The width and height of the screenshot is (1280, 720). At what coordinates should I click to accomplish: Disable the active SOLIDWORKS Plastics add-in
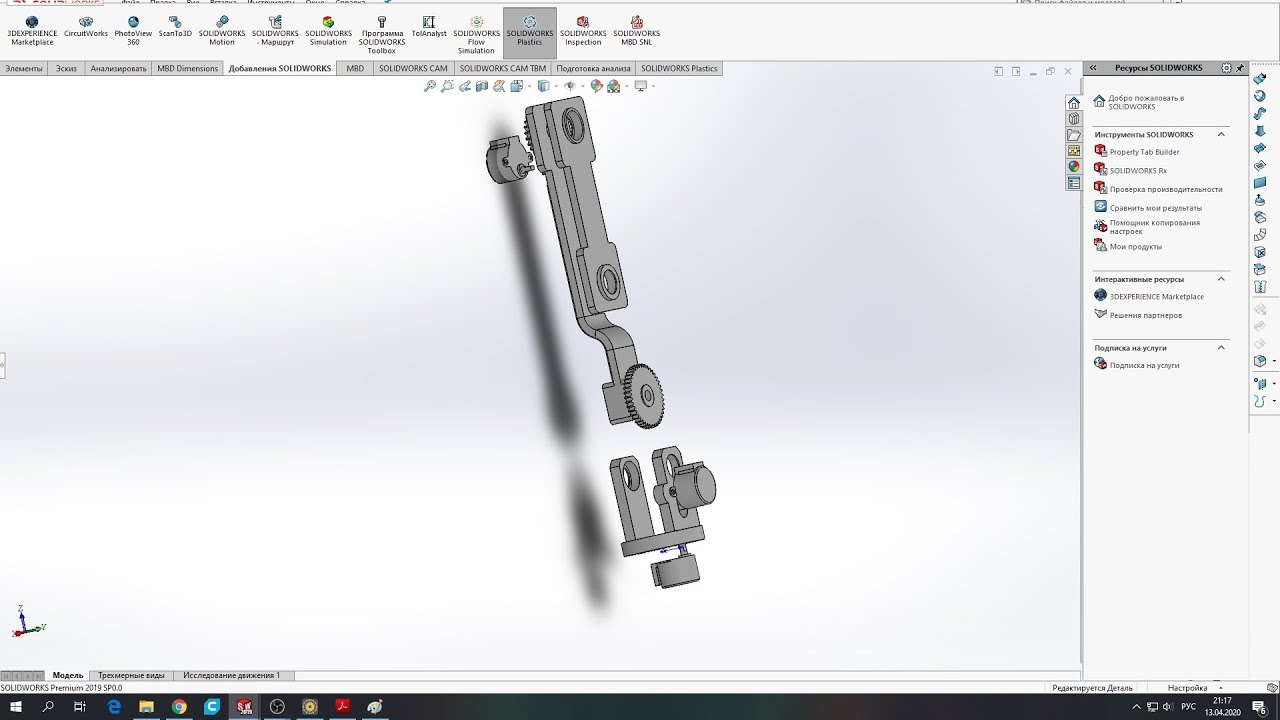coord(529,31)
